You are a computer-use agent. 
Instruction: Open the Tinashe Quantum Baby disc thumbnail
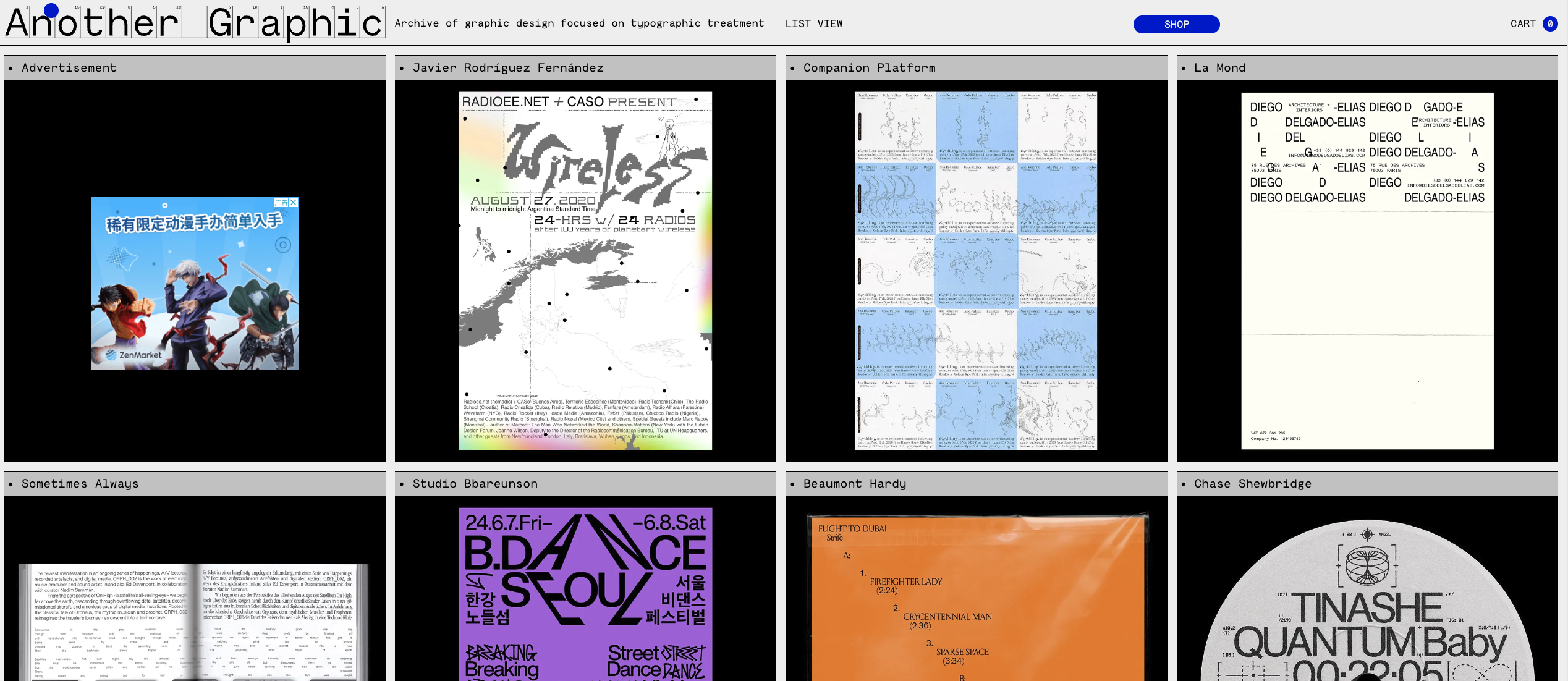[1367, 601]
